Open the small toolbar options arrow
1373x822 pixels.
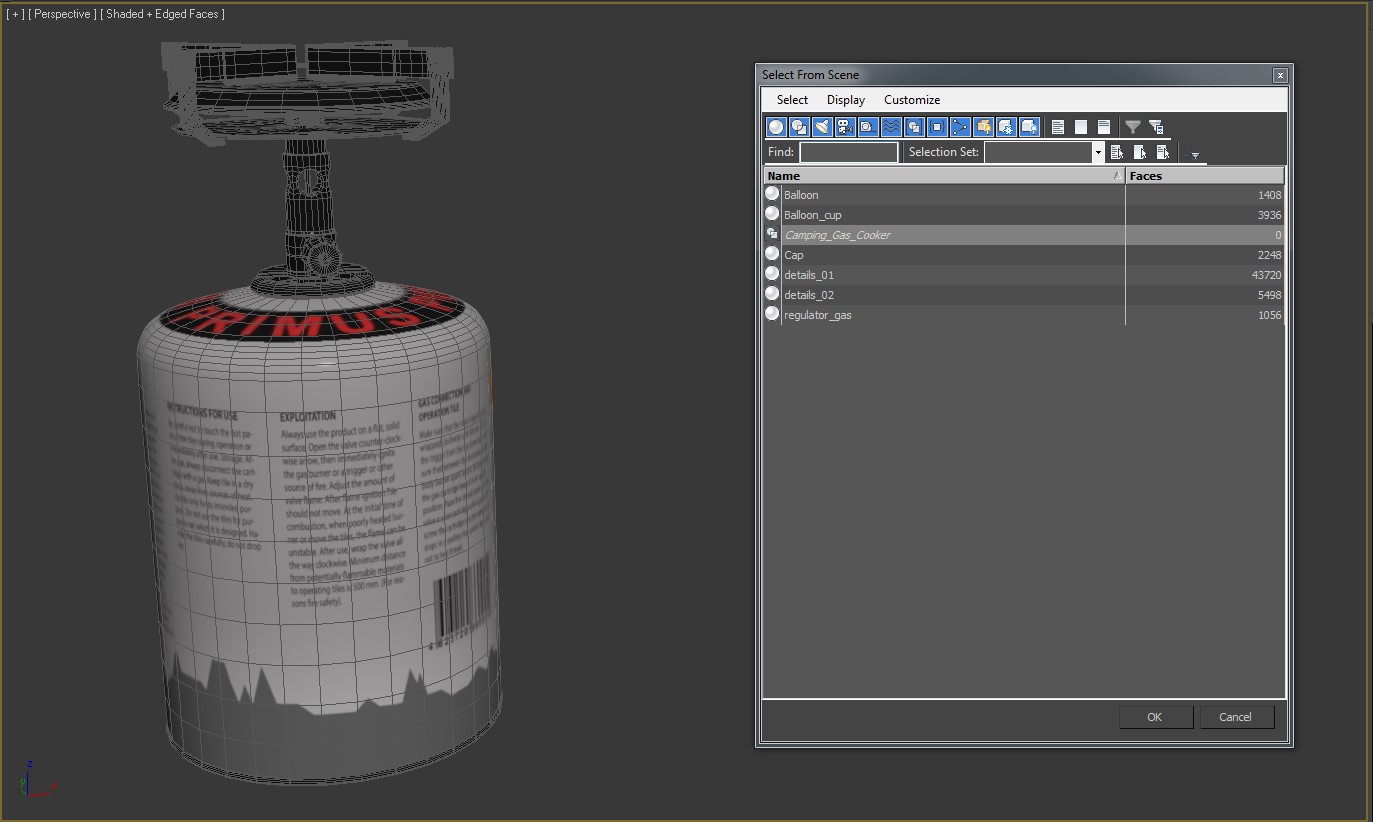coord(1195,156)
